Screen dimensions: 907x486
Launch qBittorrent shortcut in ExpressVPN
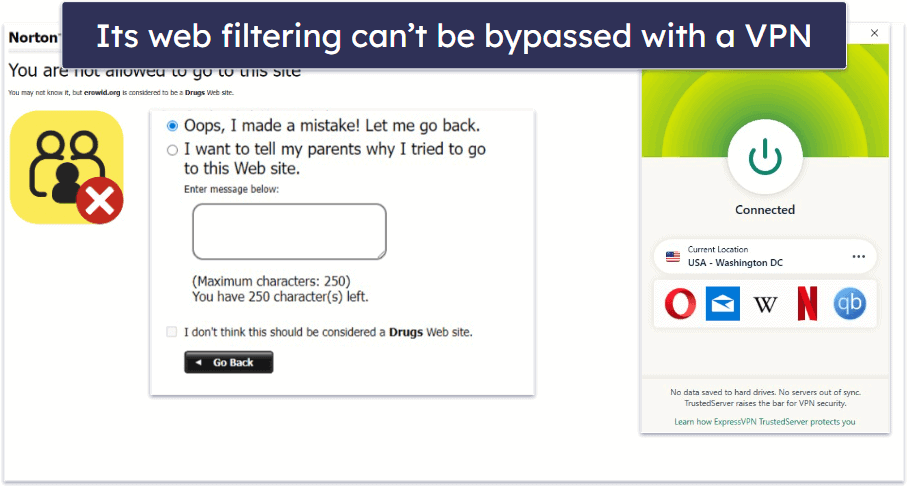[850, 304]
